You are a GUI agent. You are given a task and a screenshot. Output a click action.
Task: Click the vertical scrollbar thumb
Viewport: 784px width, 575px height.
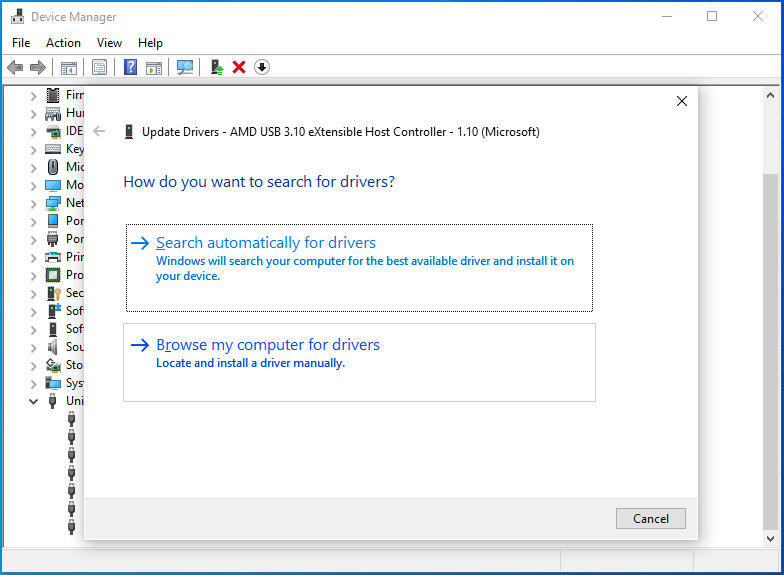click(x=770, y=352)
